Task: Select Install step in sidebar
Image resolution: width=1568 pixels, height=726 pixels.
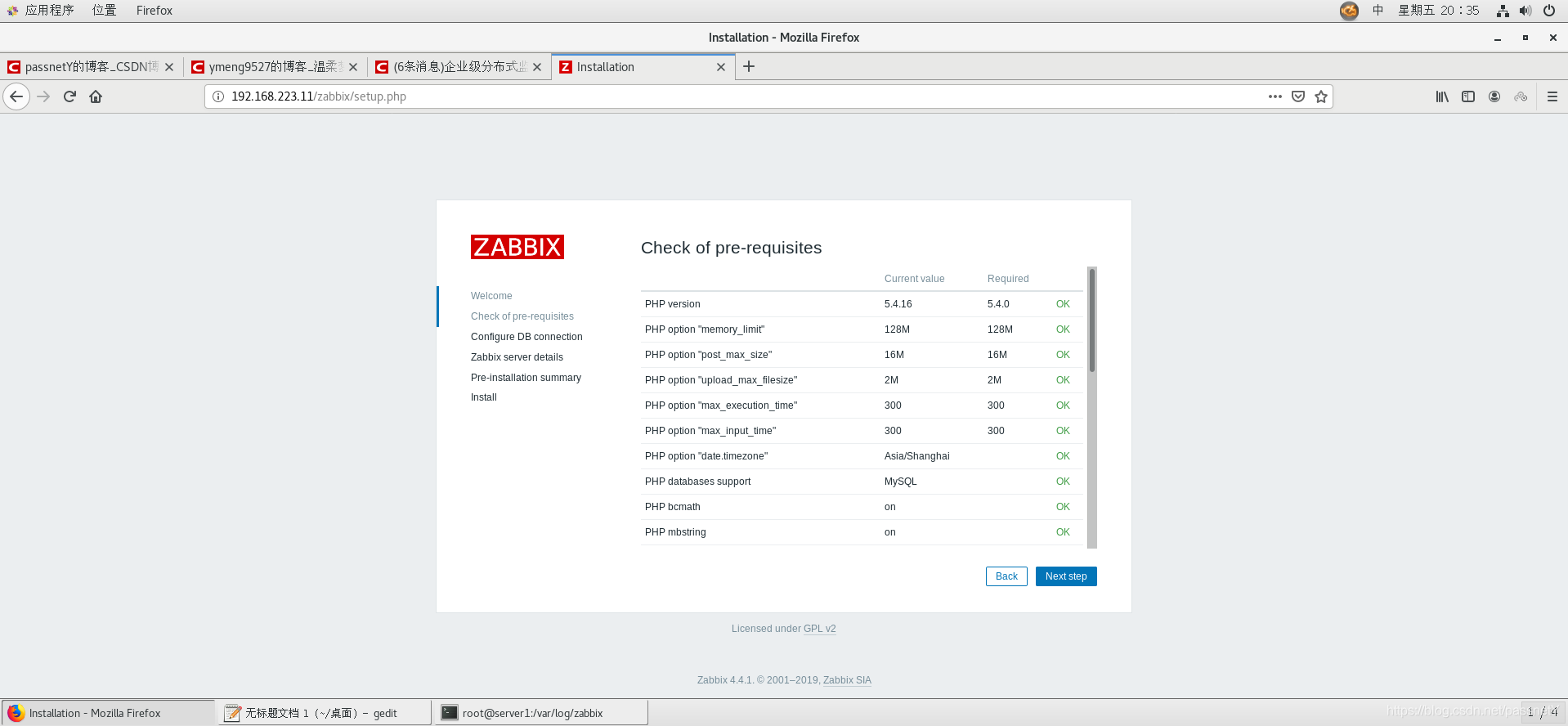Action: [484, 397]
